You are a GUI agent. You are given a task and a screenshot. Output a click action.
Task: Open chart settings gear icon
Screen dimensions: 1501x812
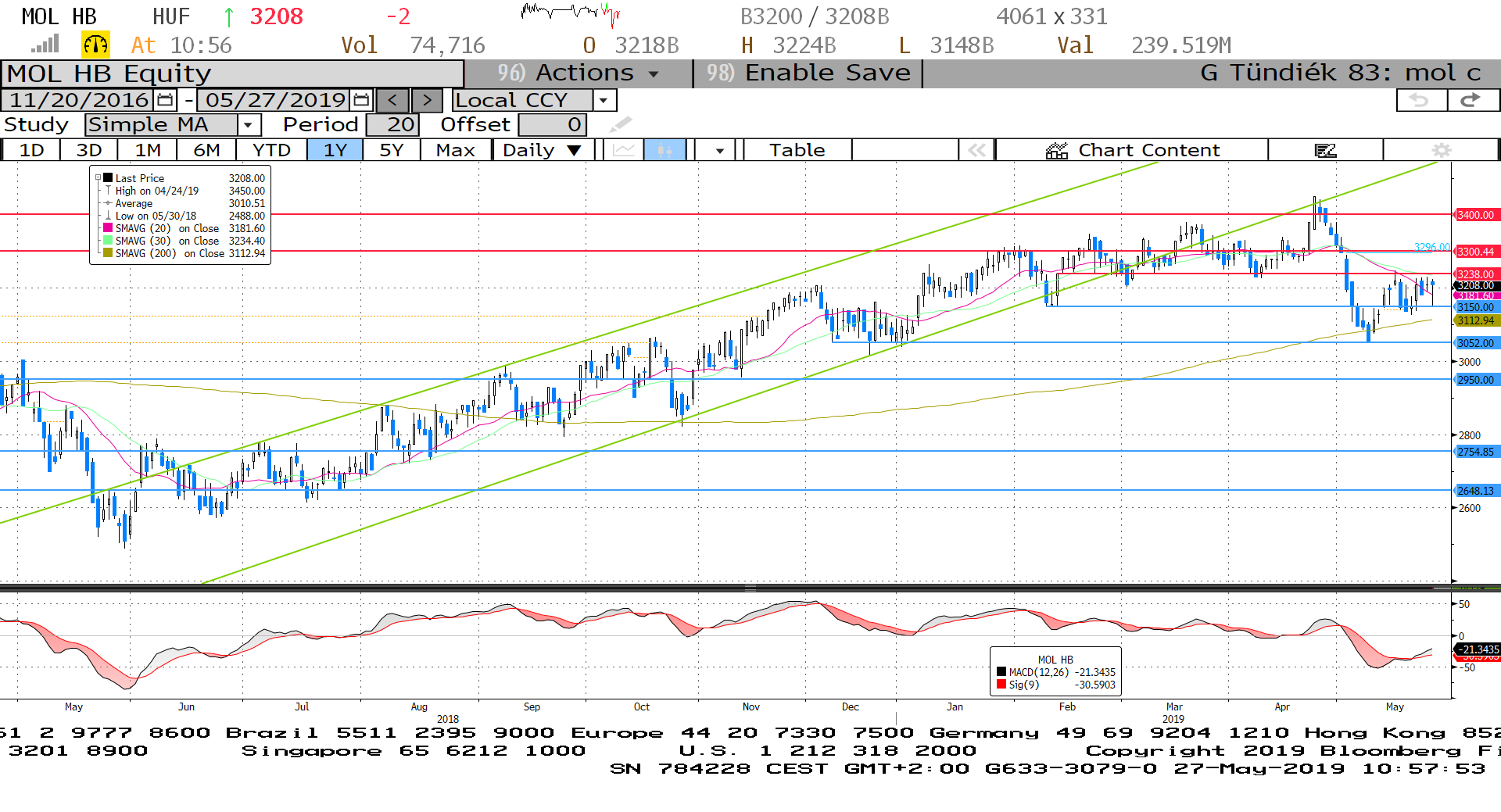[1442, 150]
